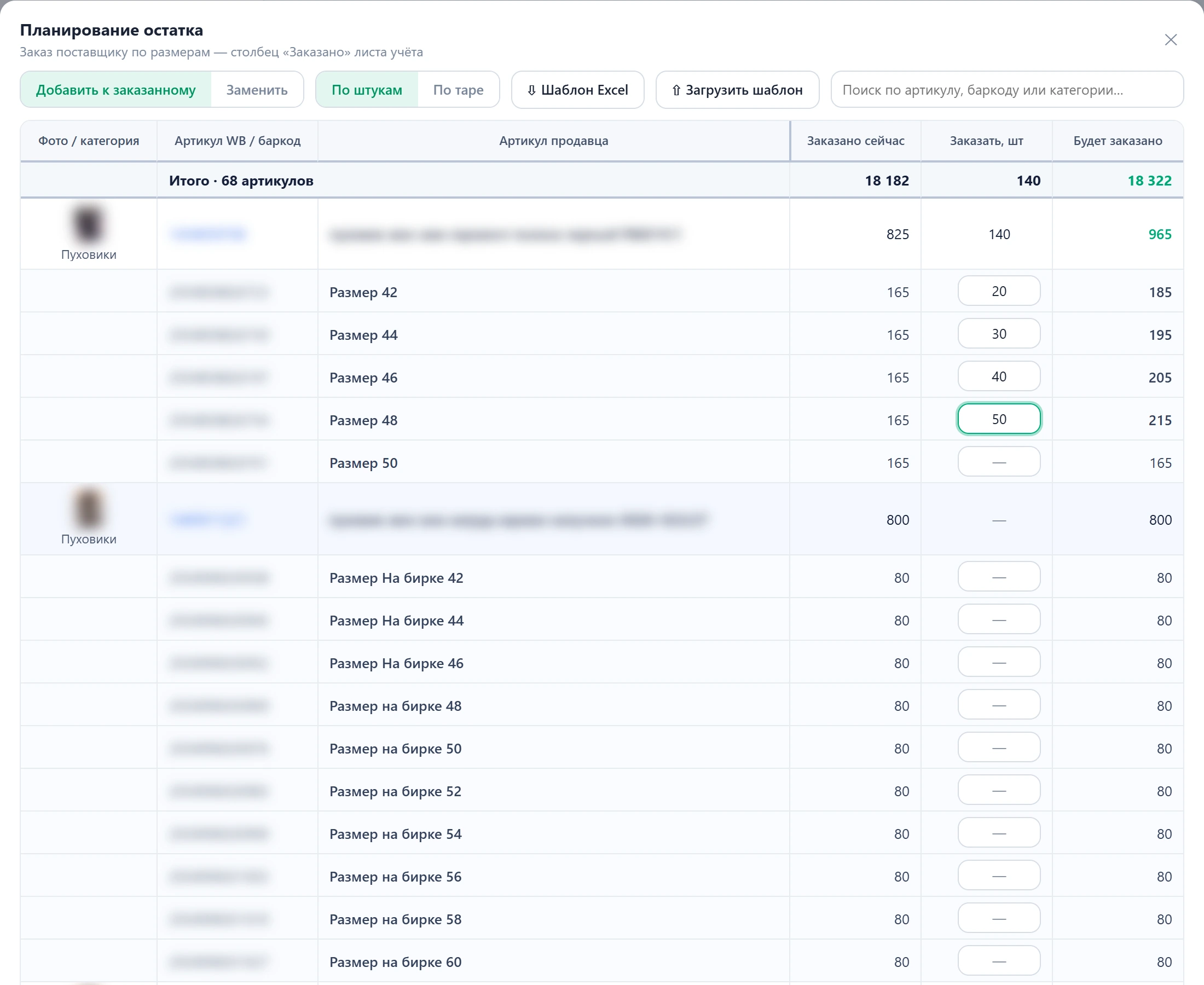Viewport: 1204px width, 985px height.
Task: Set quantity for Размер на бирке 50
Action: click(999, 748)
